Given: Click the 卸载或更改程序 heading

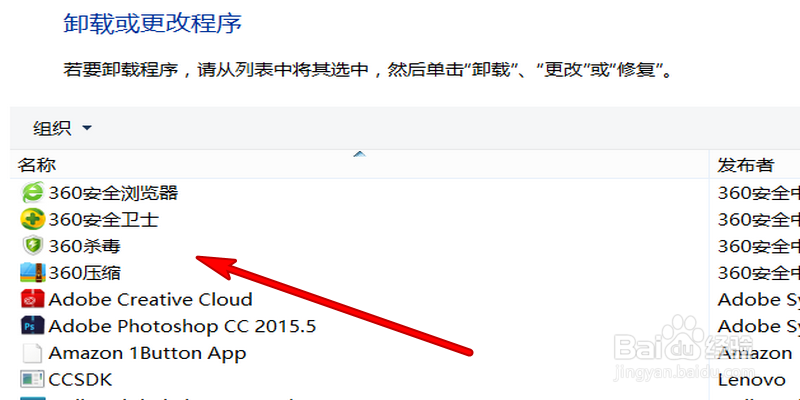Looking at the screenshot, I should 153,23.
